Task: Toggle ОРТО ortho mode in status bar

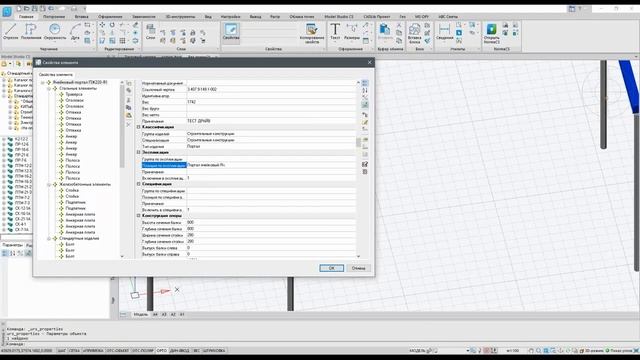Action: (162, 351)
